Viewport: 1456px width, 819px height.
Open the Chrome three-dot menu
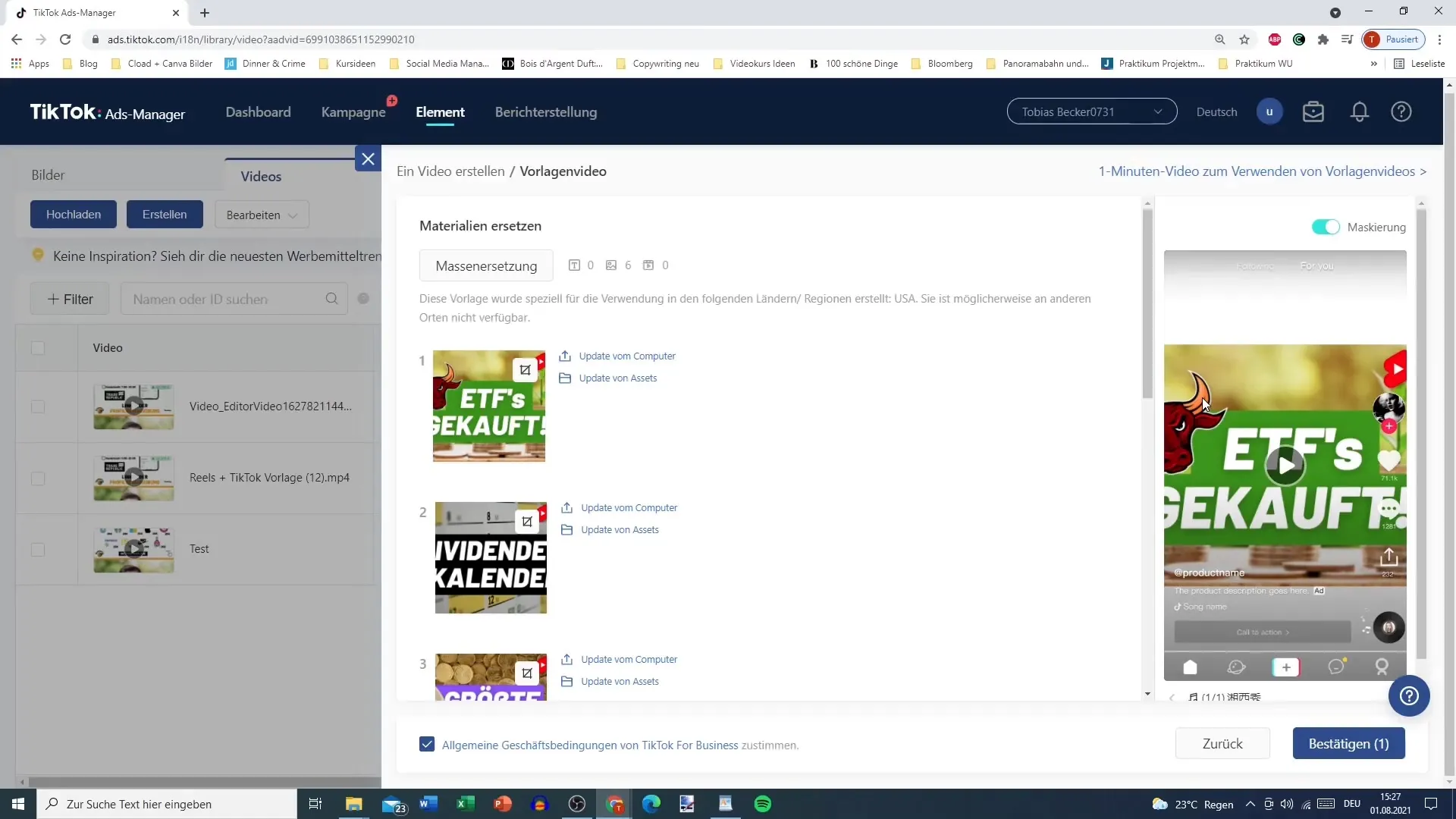(x=1440, y=39)
